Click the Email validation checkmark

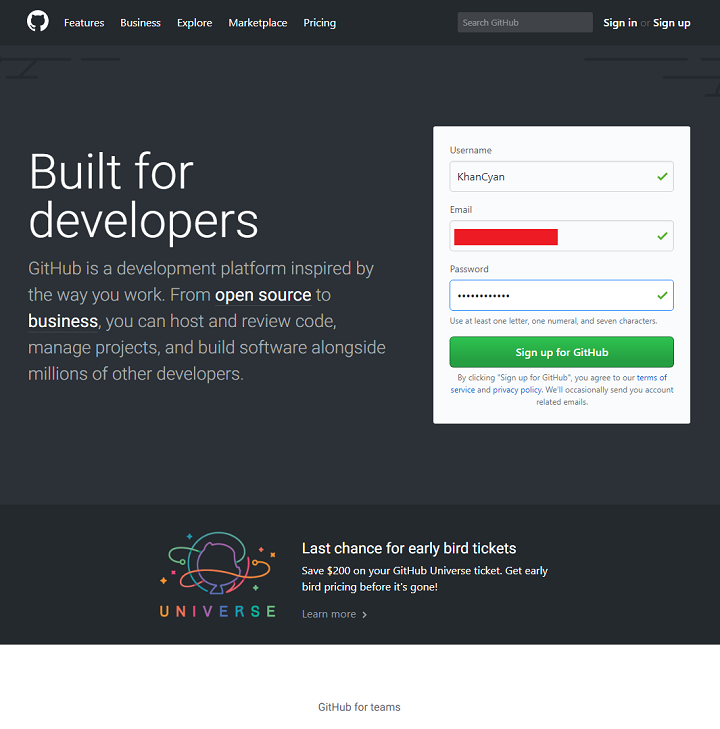coord(662,236)
